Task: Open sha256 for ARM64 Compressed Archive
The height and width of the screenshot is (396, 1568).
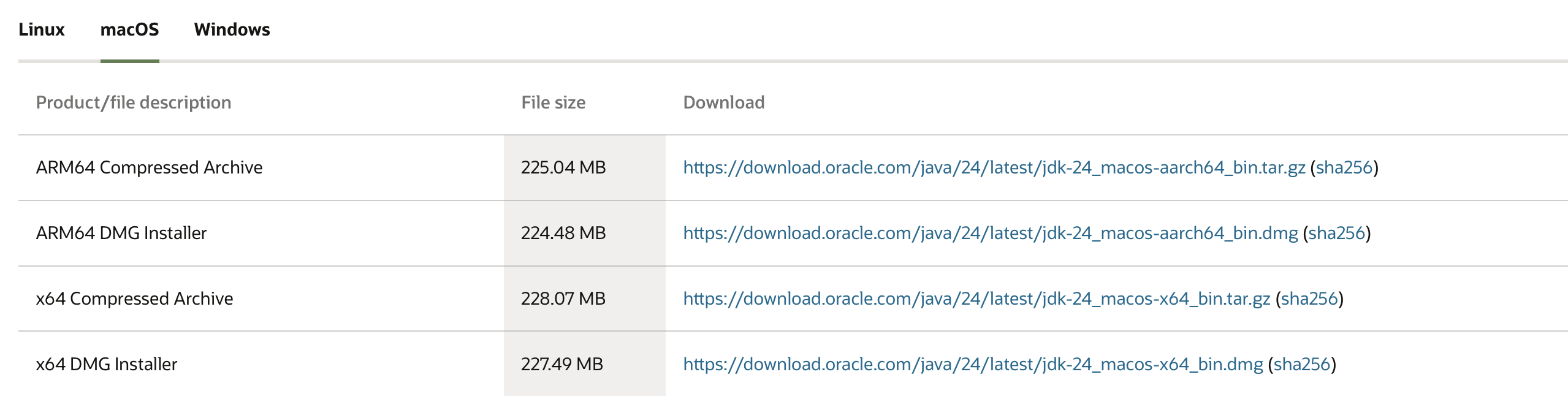Action: [x=1344, y=167]
